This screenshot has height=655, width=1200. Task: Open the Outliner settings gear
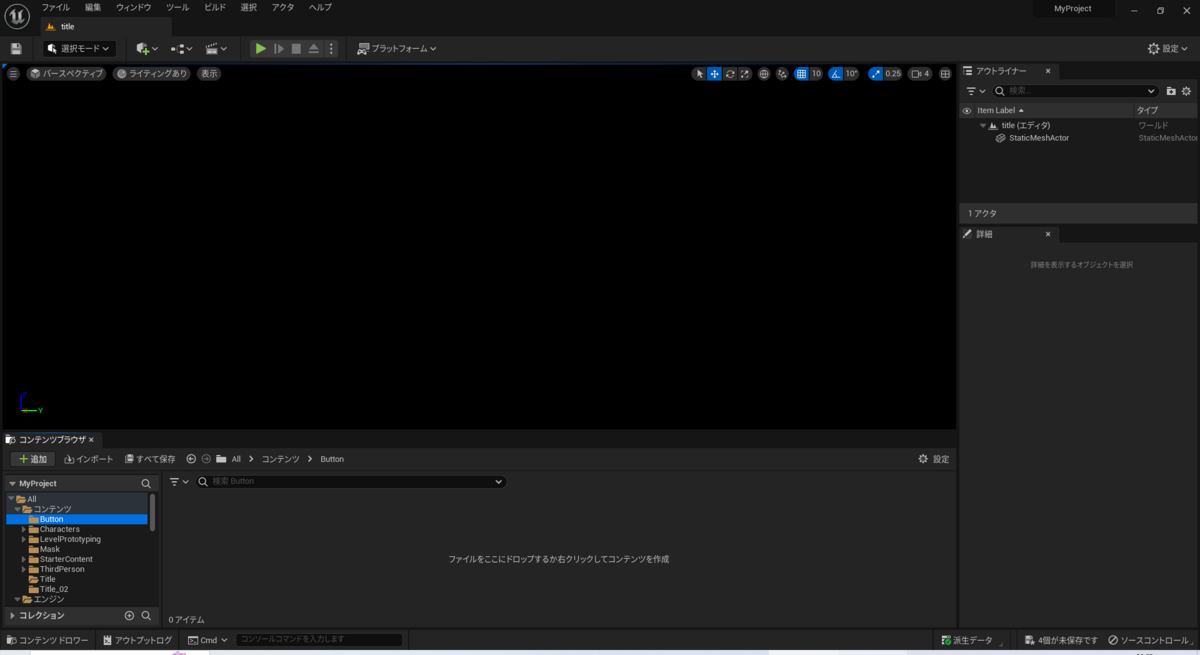click(x=1187, y=91)
